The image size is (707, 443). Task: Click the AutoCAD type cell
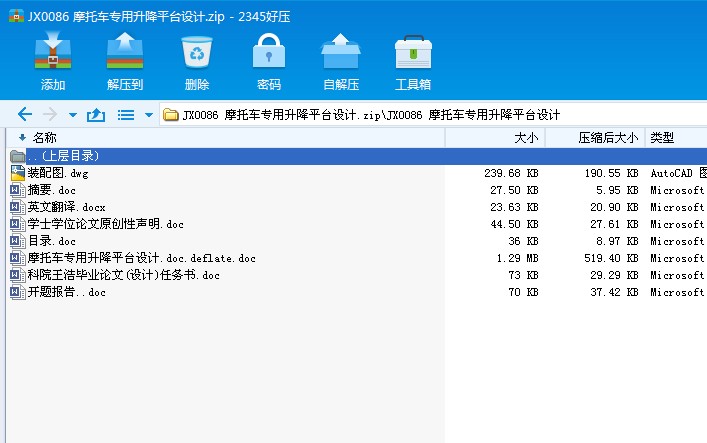tap(679, 173)
